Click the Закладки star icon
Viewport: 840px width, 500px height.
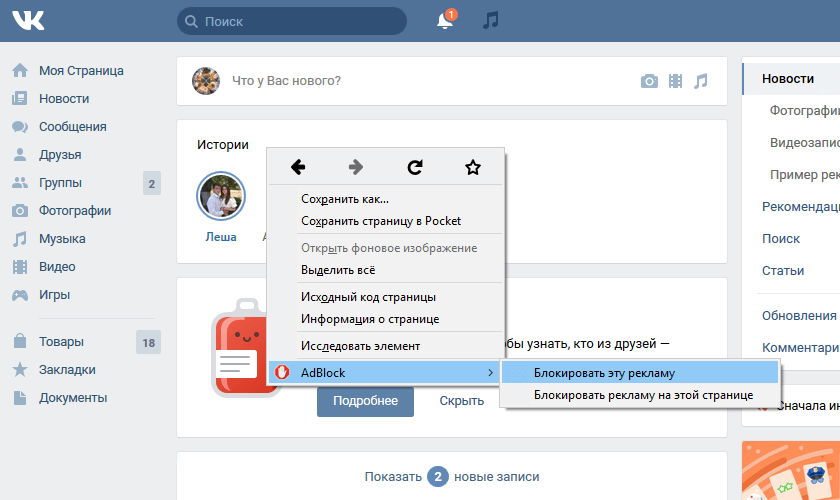(x=20, y=369)
